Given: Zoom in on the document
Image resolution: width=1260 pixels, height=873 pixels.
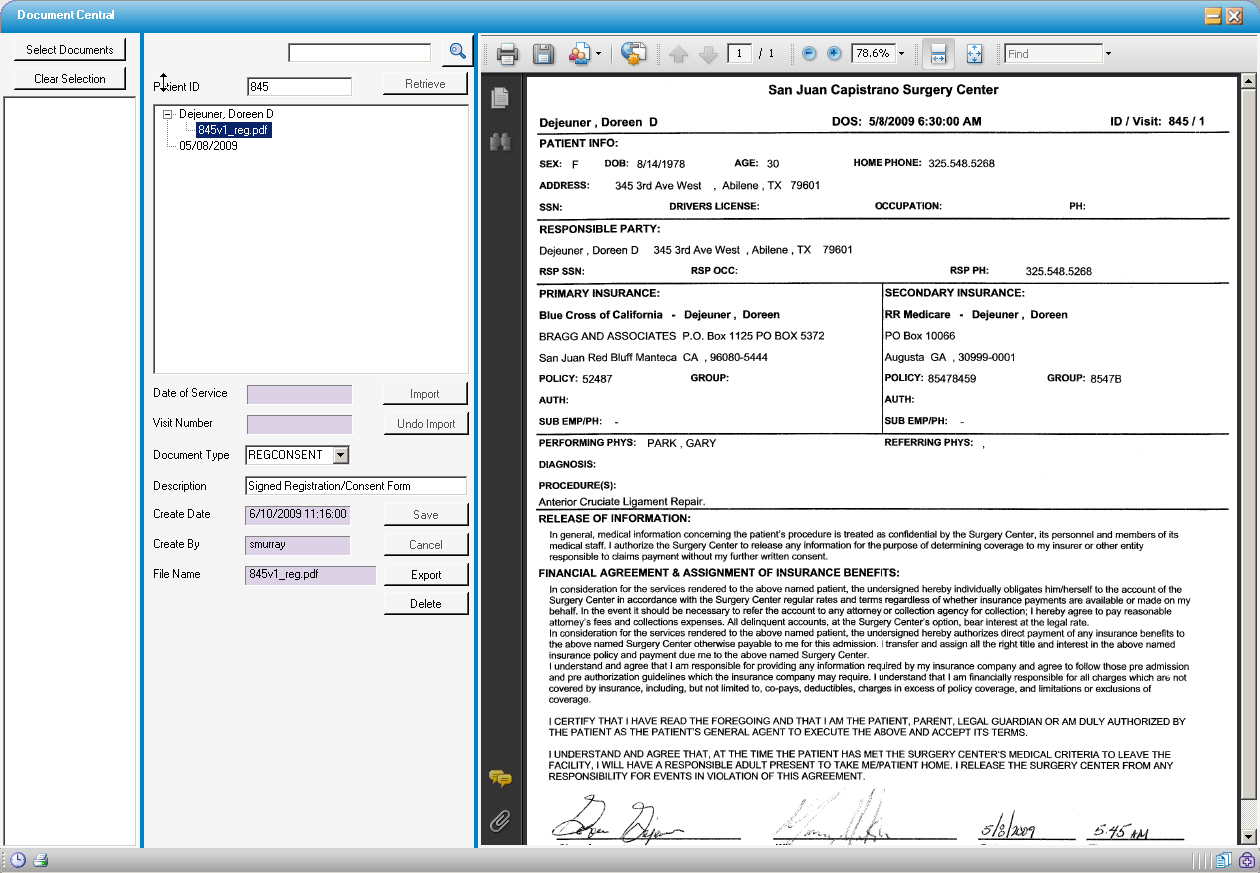Looking at the screenshot, I should (x=833, y=53).
